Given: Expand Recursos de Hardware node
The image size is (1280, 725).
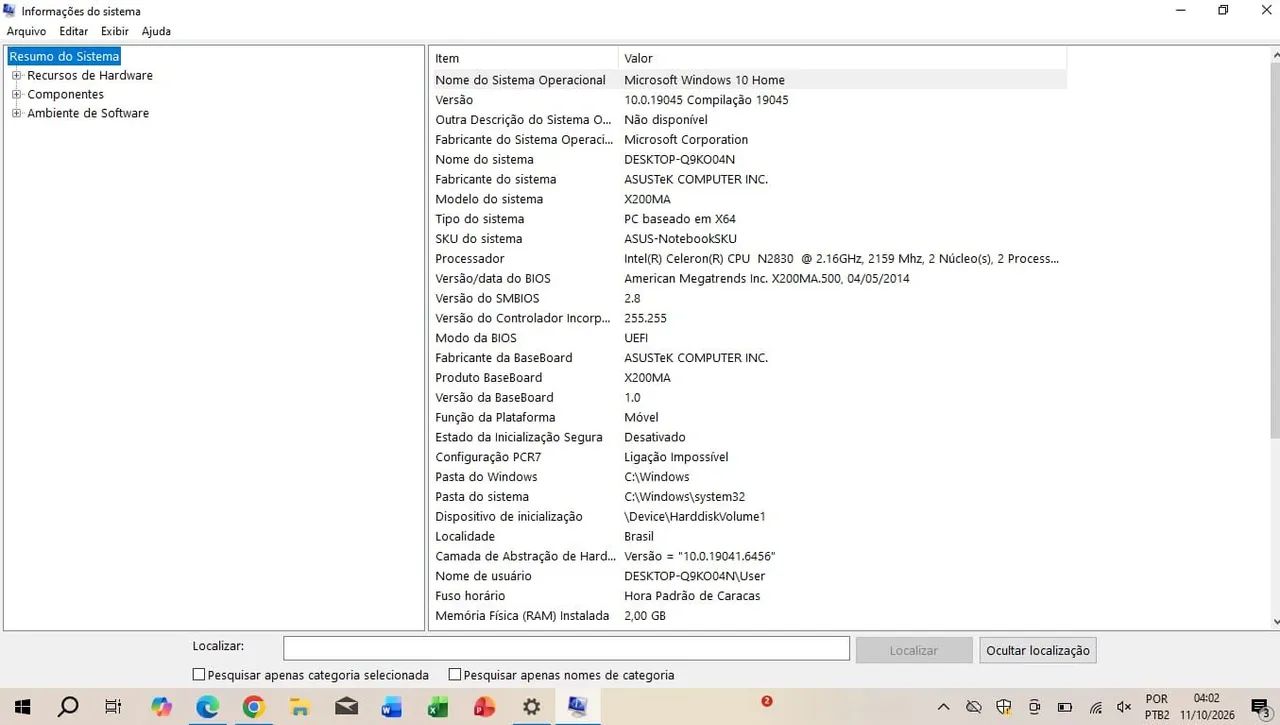Looking at the screenshot, I should 16,75.
